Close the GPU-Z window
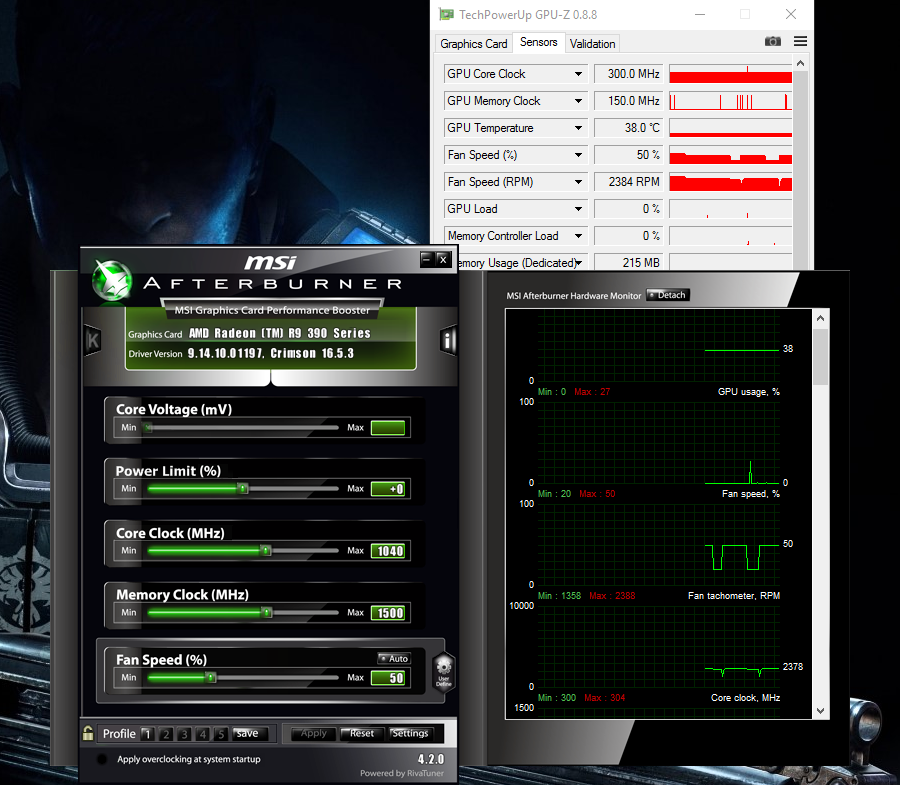 [791, 14]
